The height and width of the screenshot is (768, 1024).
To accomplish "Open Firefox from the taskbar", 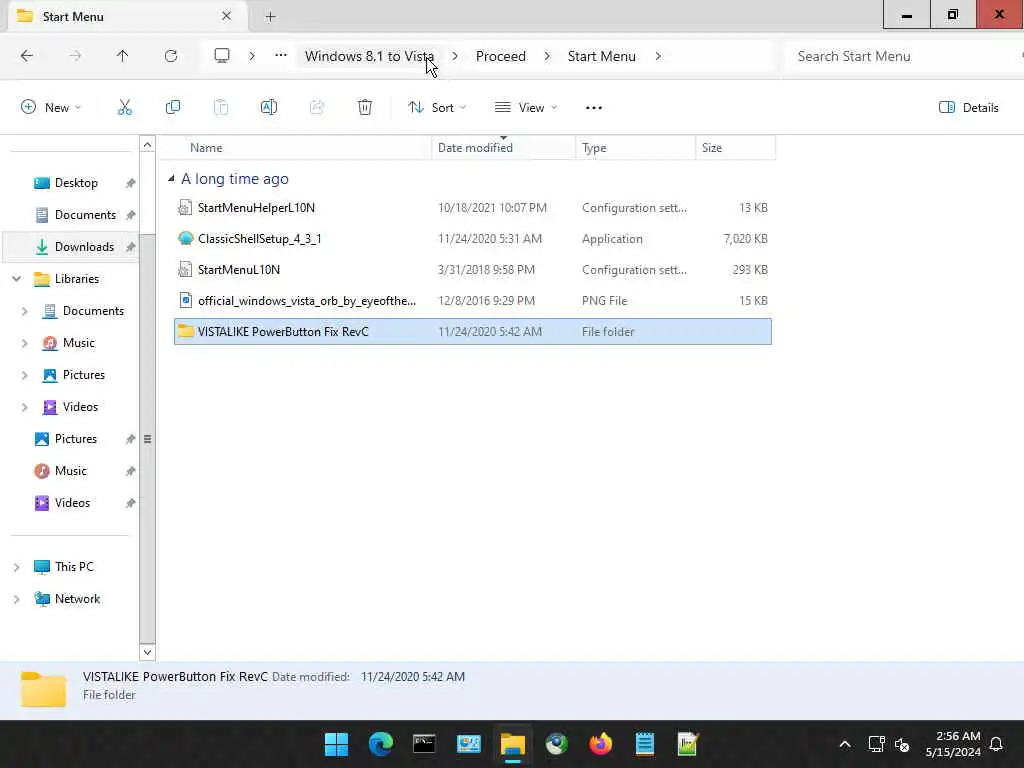I will pyautogui.click(x=601, y=744).
